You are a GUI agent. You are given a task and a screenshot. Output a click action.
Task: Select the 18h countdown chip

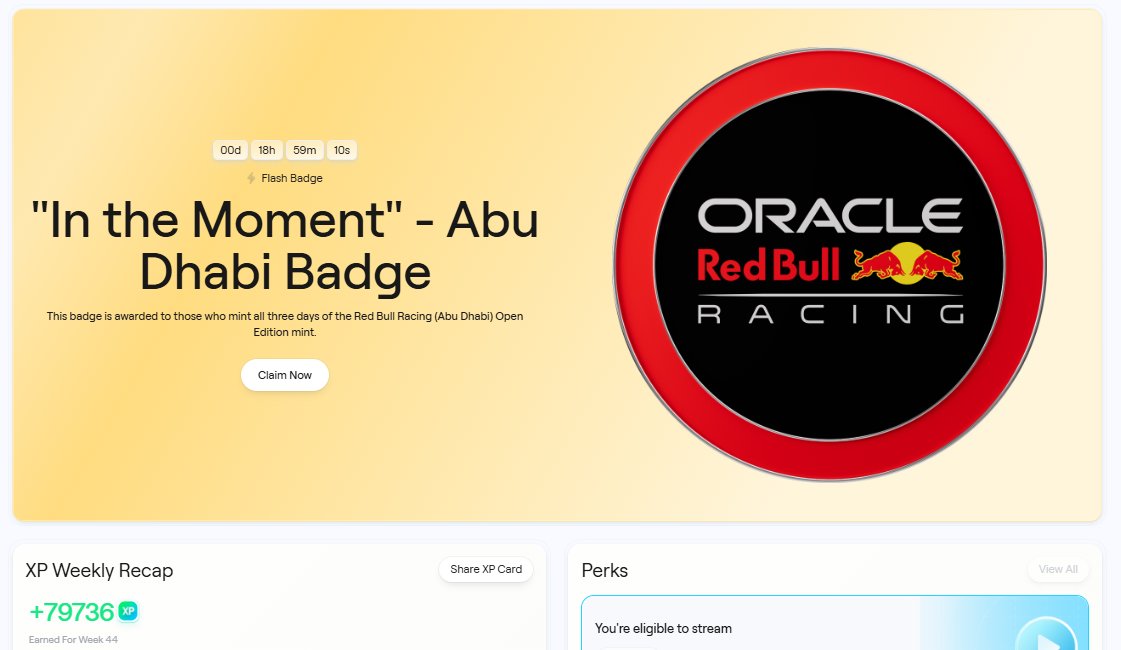pos(267,150)
